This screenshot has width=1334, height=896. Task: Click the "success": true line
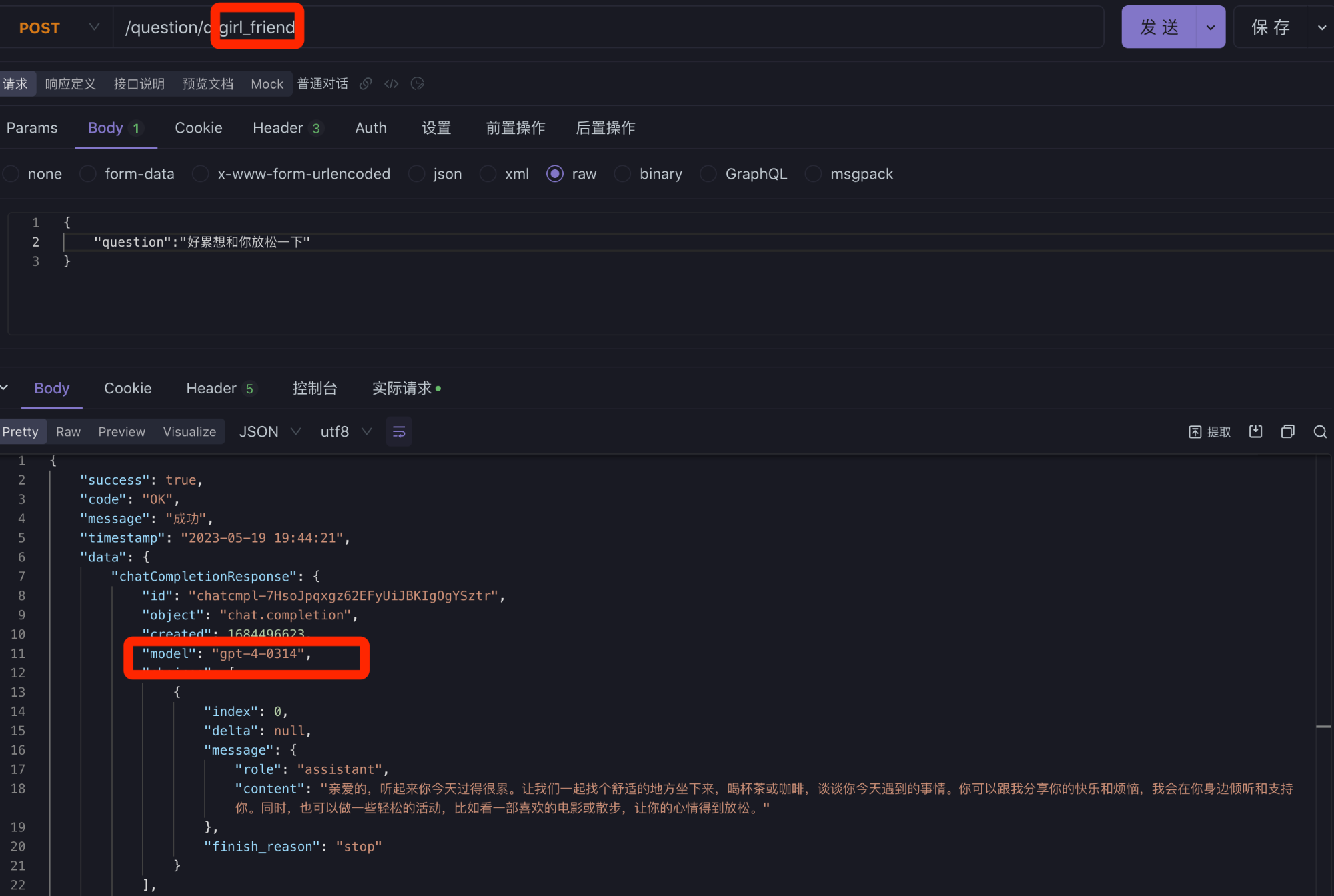tap(141, 480)
